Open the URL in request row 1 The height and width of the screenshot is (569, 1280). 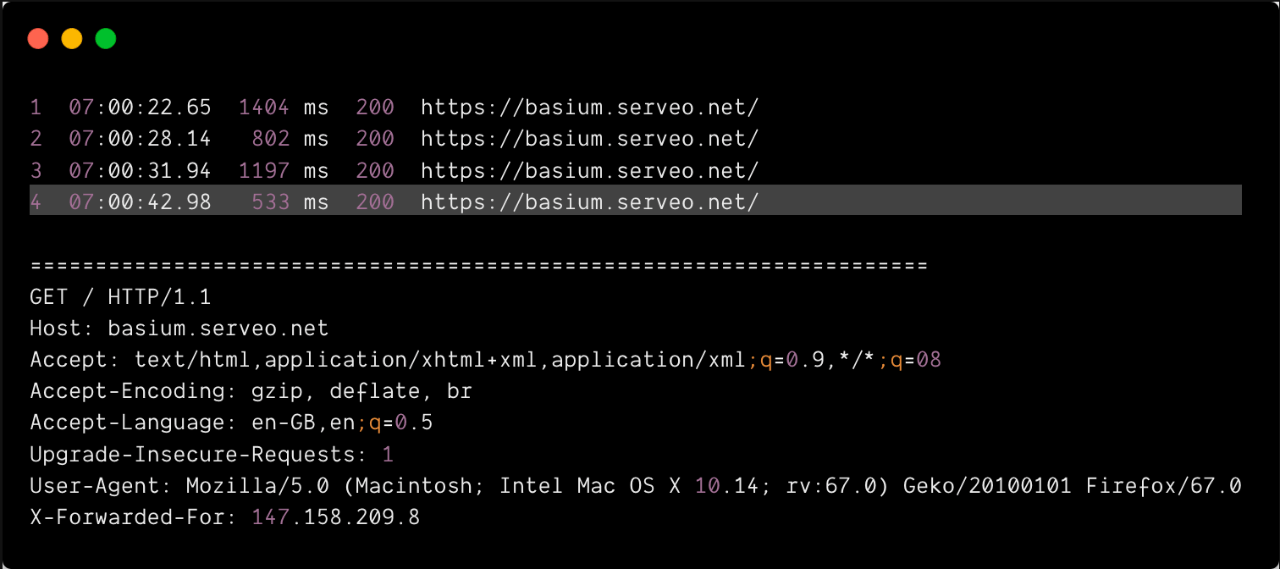(590, 107)
